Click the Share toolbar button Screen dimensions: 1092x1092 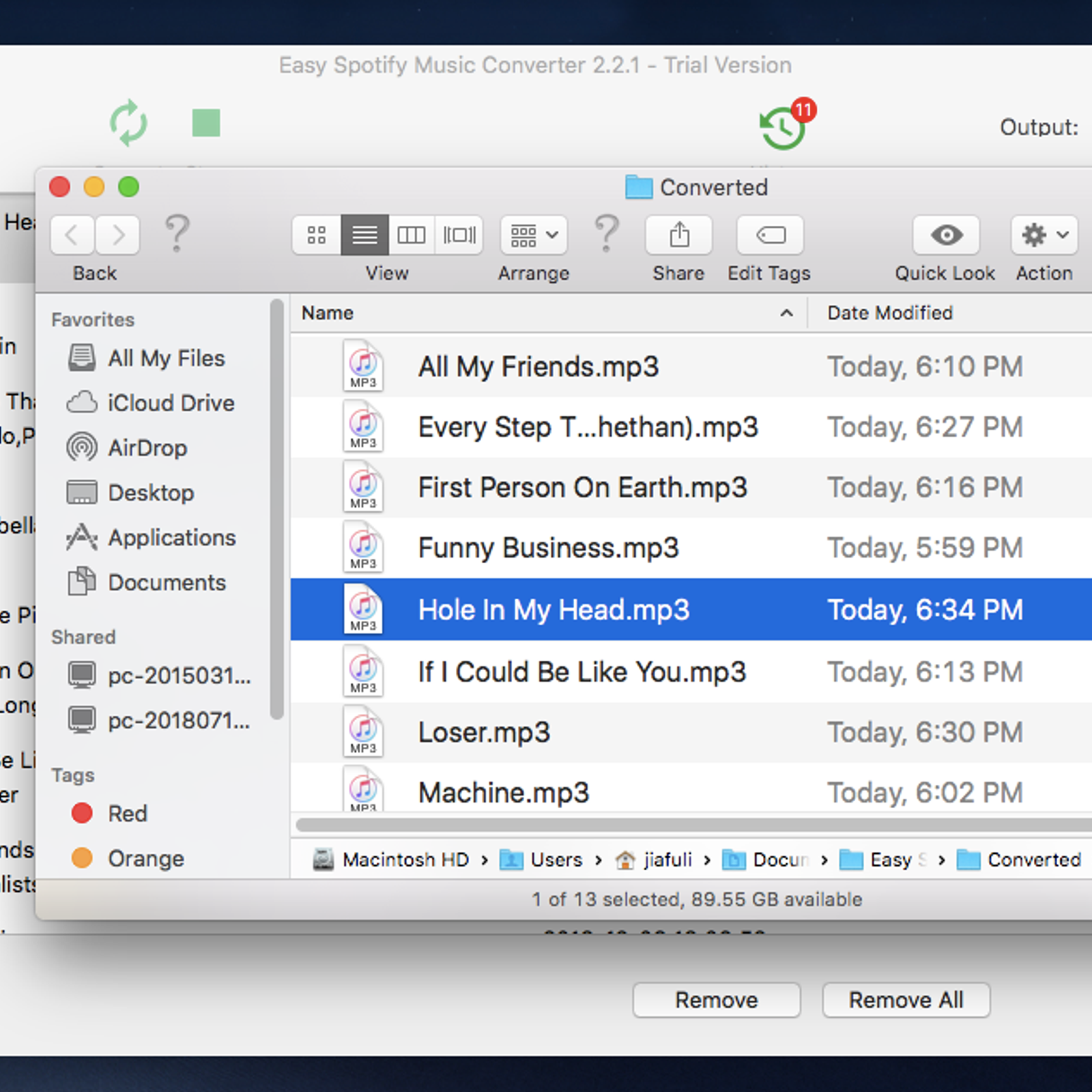(x=678, y=235)
